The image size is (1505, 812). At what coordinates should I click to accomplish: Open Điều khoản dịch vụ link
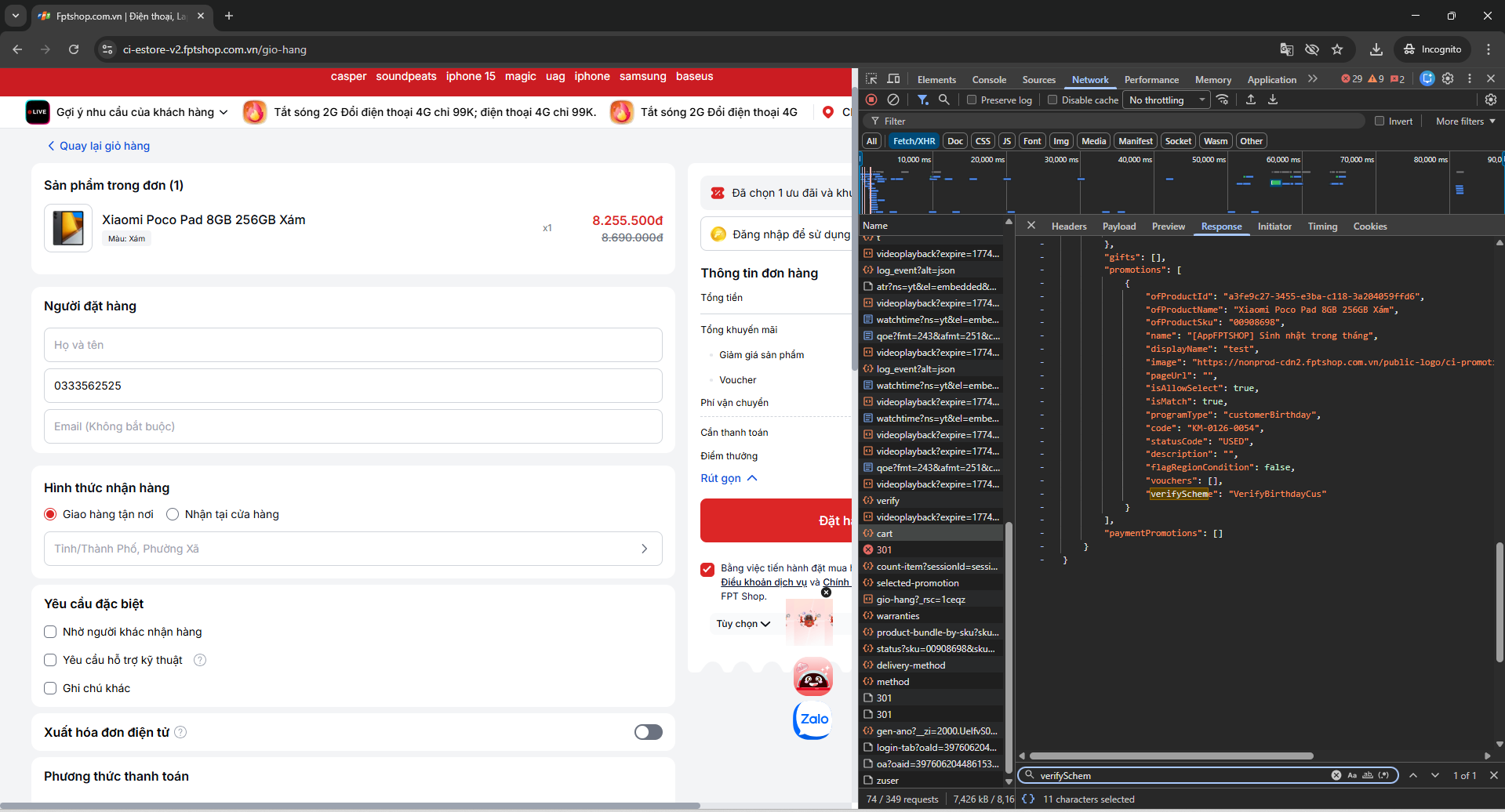pyautogui.click(x=764, y=582)
